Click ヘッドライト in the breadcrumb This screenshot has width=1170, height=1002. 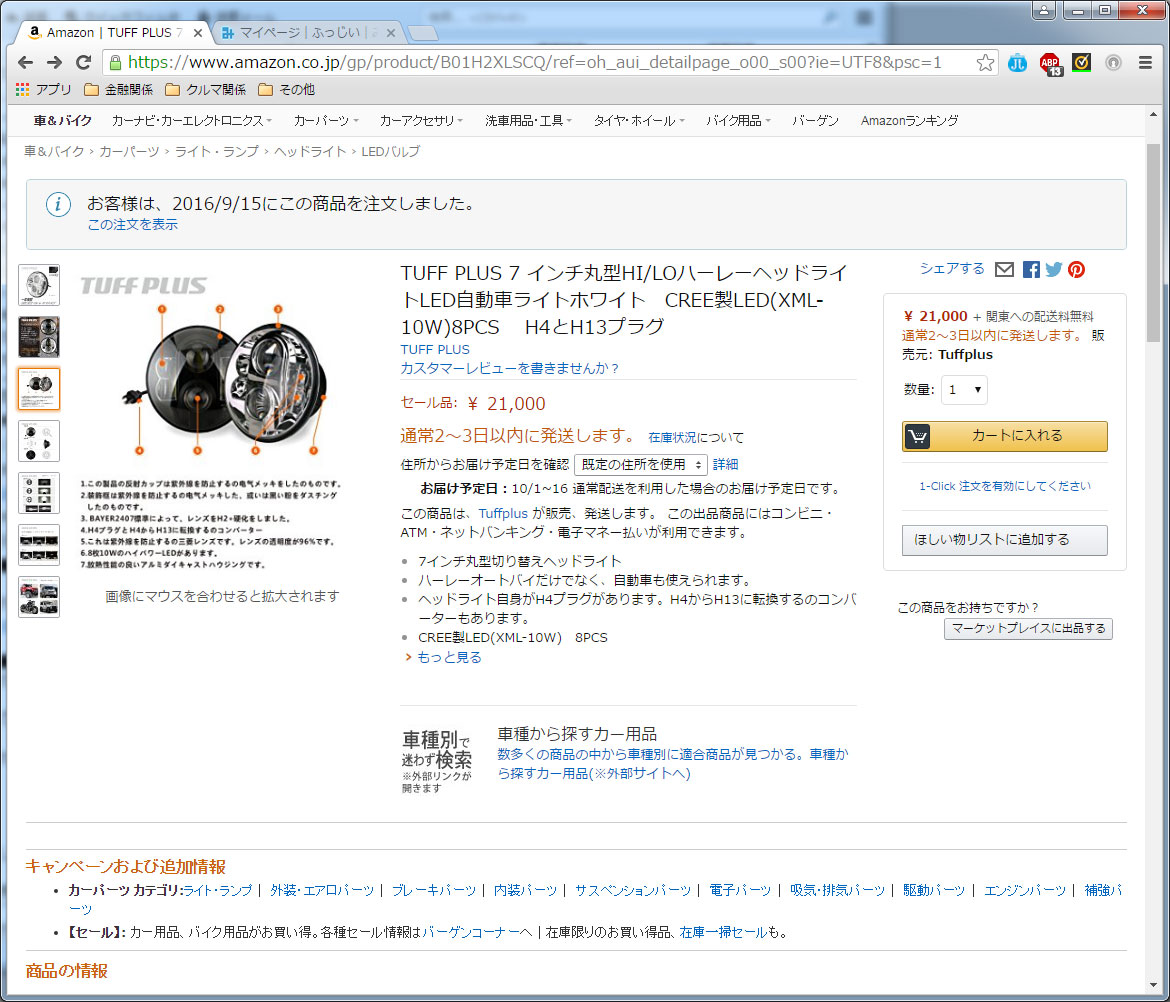click(x=310, y=151)
